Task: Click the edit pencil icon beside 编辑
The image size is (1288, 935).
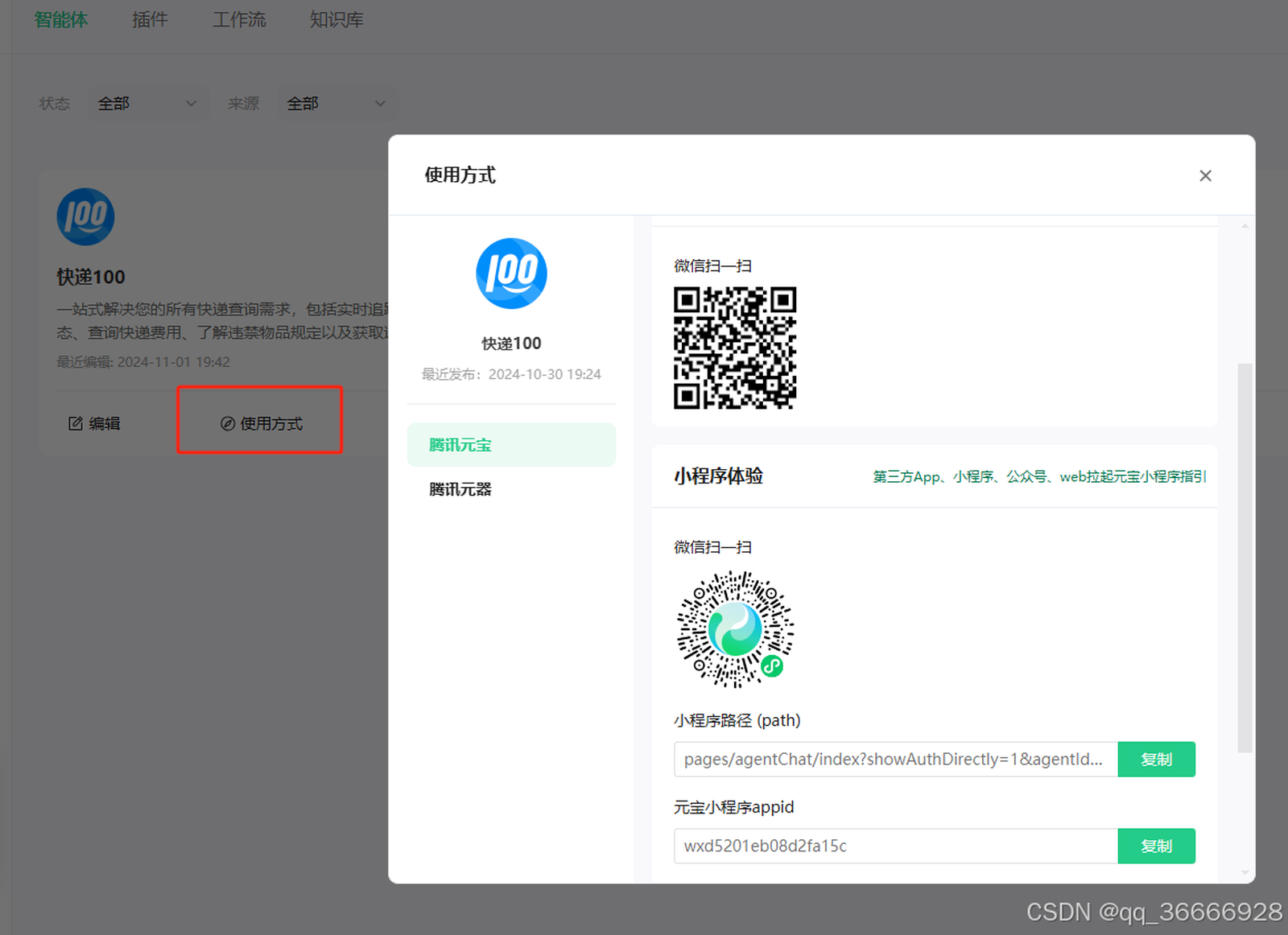Action: tap(76, 424)
